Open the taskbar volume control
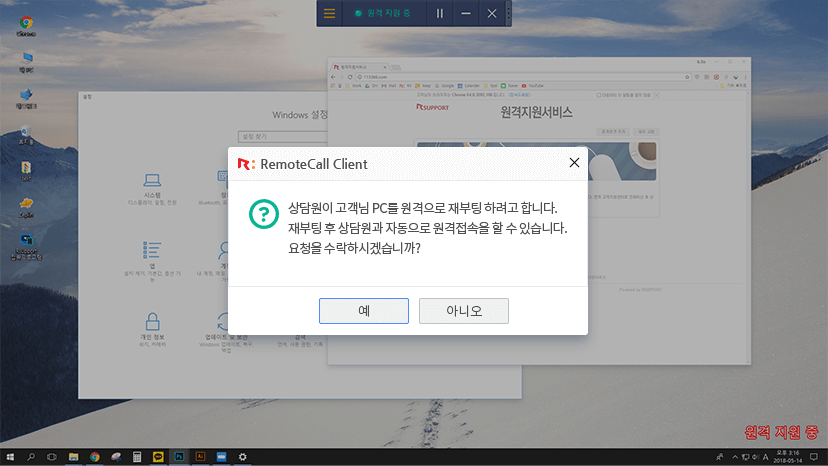The image size is (828, 466). tap(755, 457)
